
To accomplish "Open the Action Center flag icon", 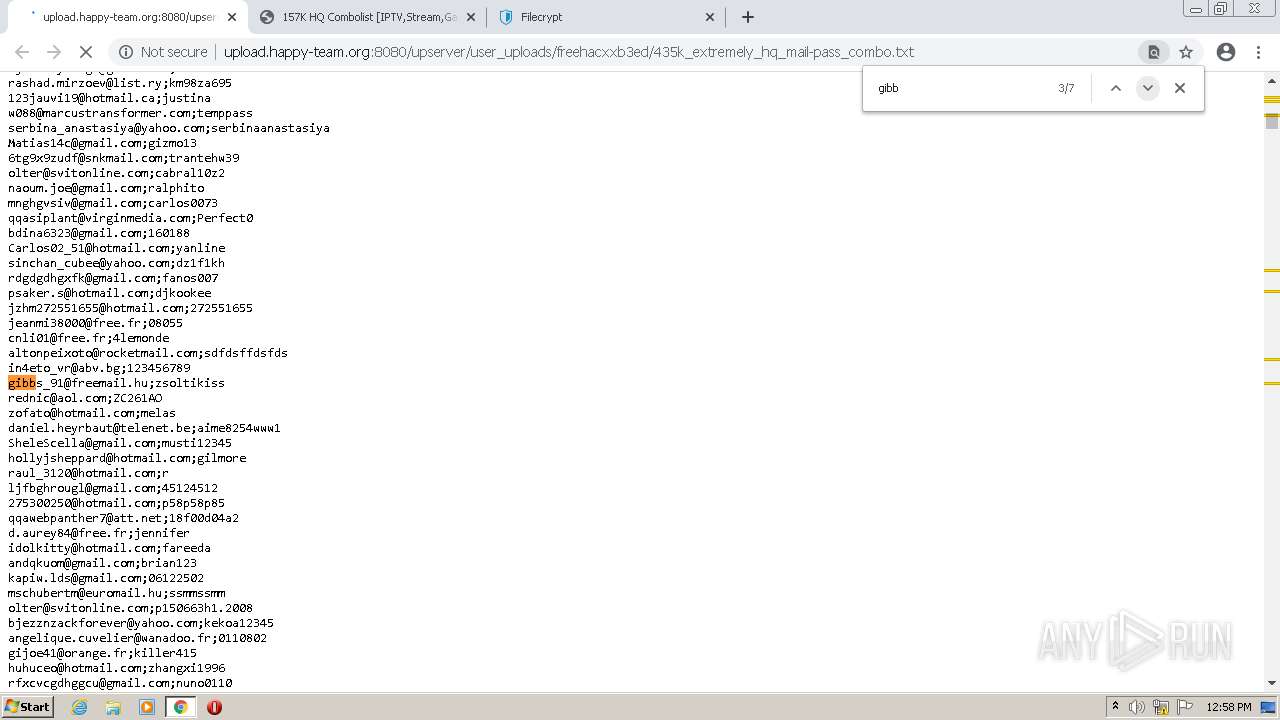I will coord(1185,707).
